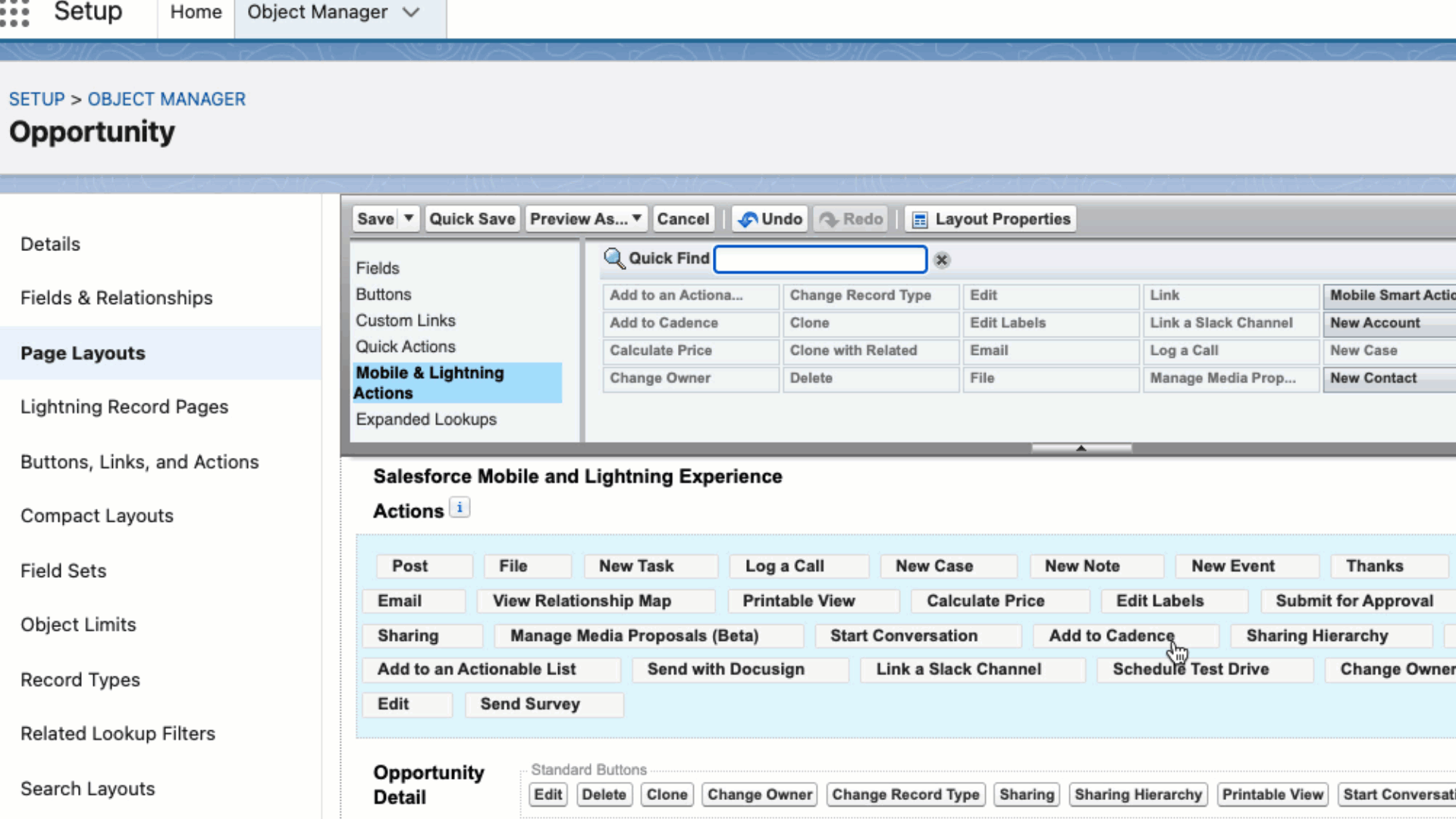The image size is (1456, 819).
Task: Click the info icon beside Actions
Action: click(x=460, y=507)
